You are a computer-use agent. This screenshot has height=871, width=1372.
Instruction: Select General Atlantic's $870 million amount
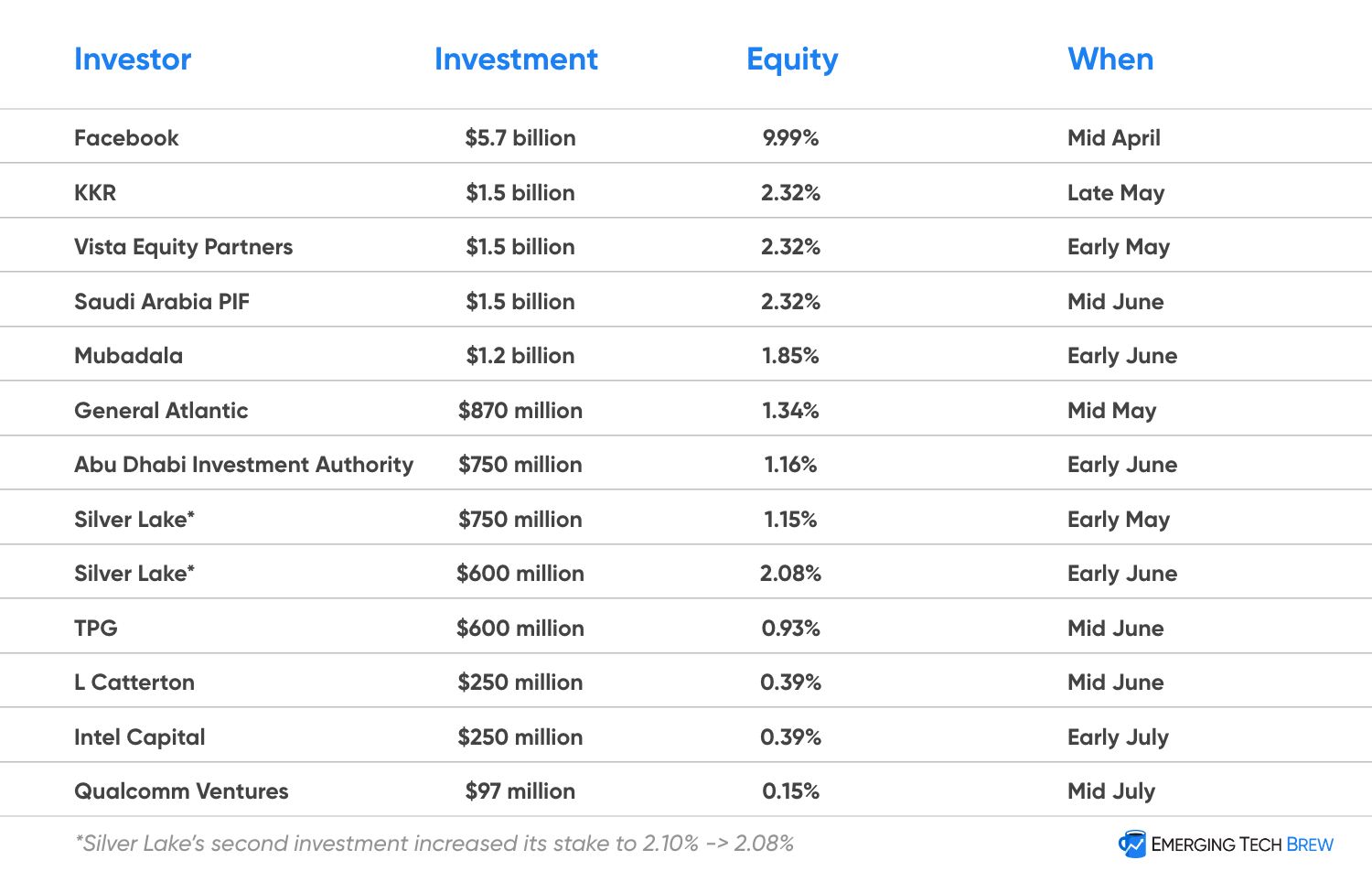[520, 411]
